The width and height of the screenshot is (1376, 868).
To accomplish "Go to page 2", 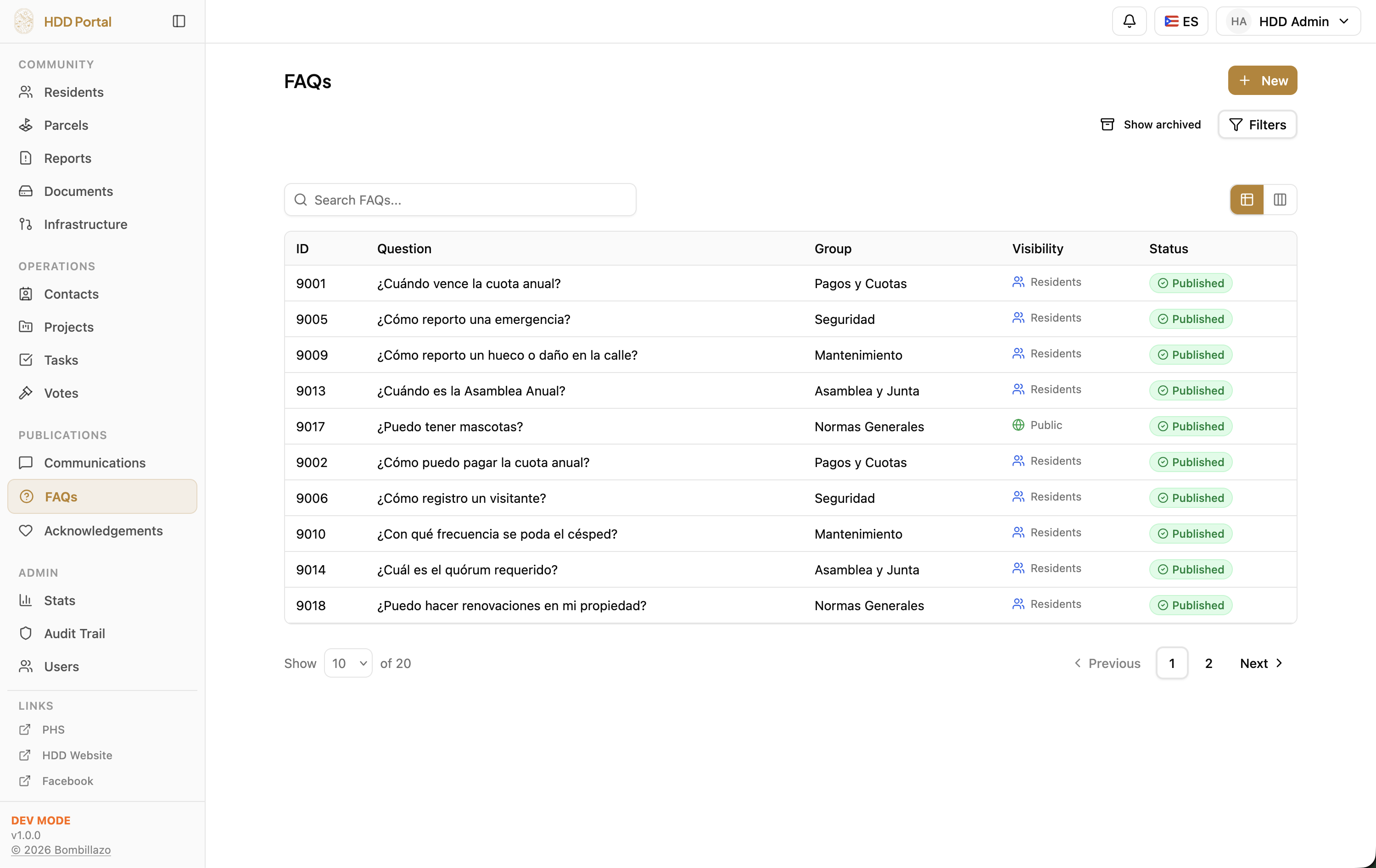I will 1208,663.
